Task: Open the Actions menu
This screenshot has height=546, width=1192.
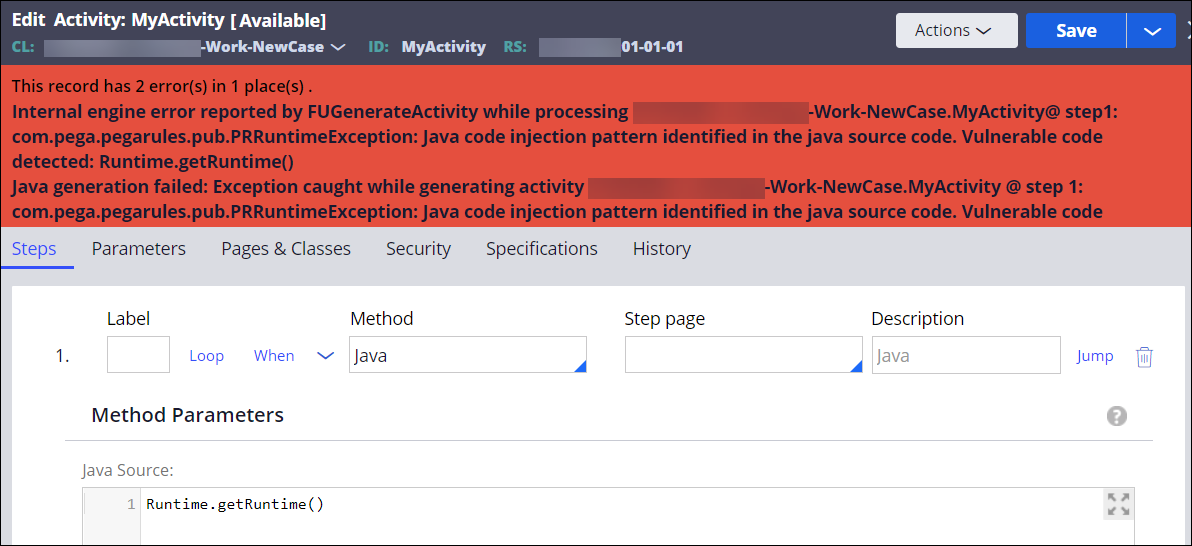Action: click(955, 31)
